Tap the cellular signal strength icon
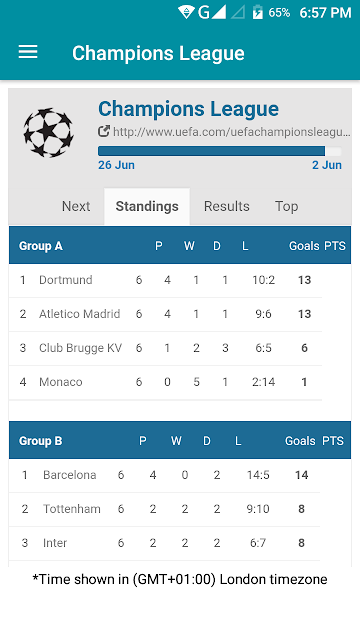This screenshot has width=360, height=640. coord(218,12)
